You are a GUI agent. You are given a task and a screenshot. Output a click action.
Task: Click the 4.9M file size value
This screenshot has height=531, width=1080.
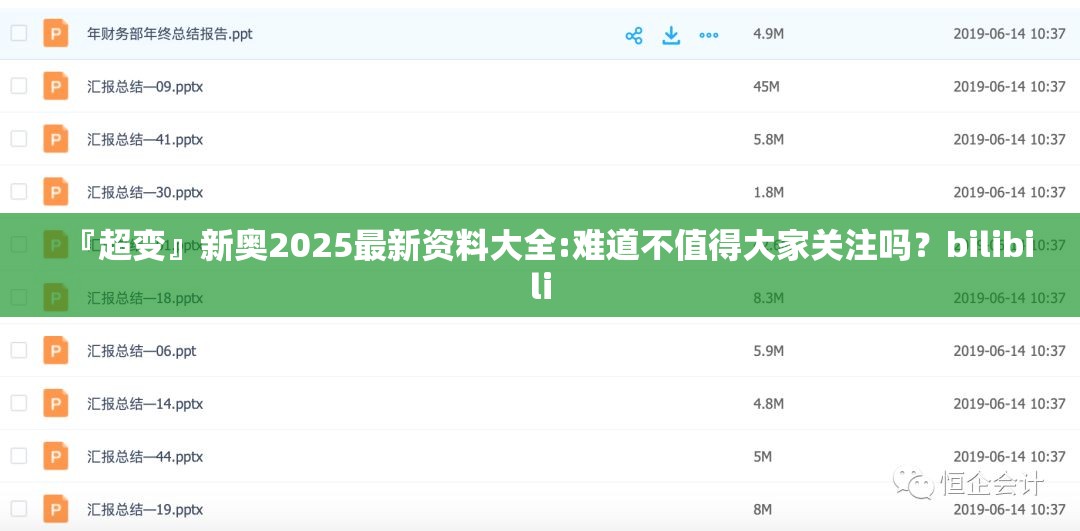coord(768,34)
